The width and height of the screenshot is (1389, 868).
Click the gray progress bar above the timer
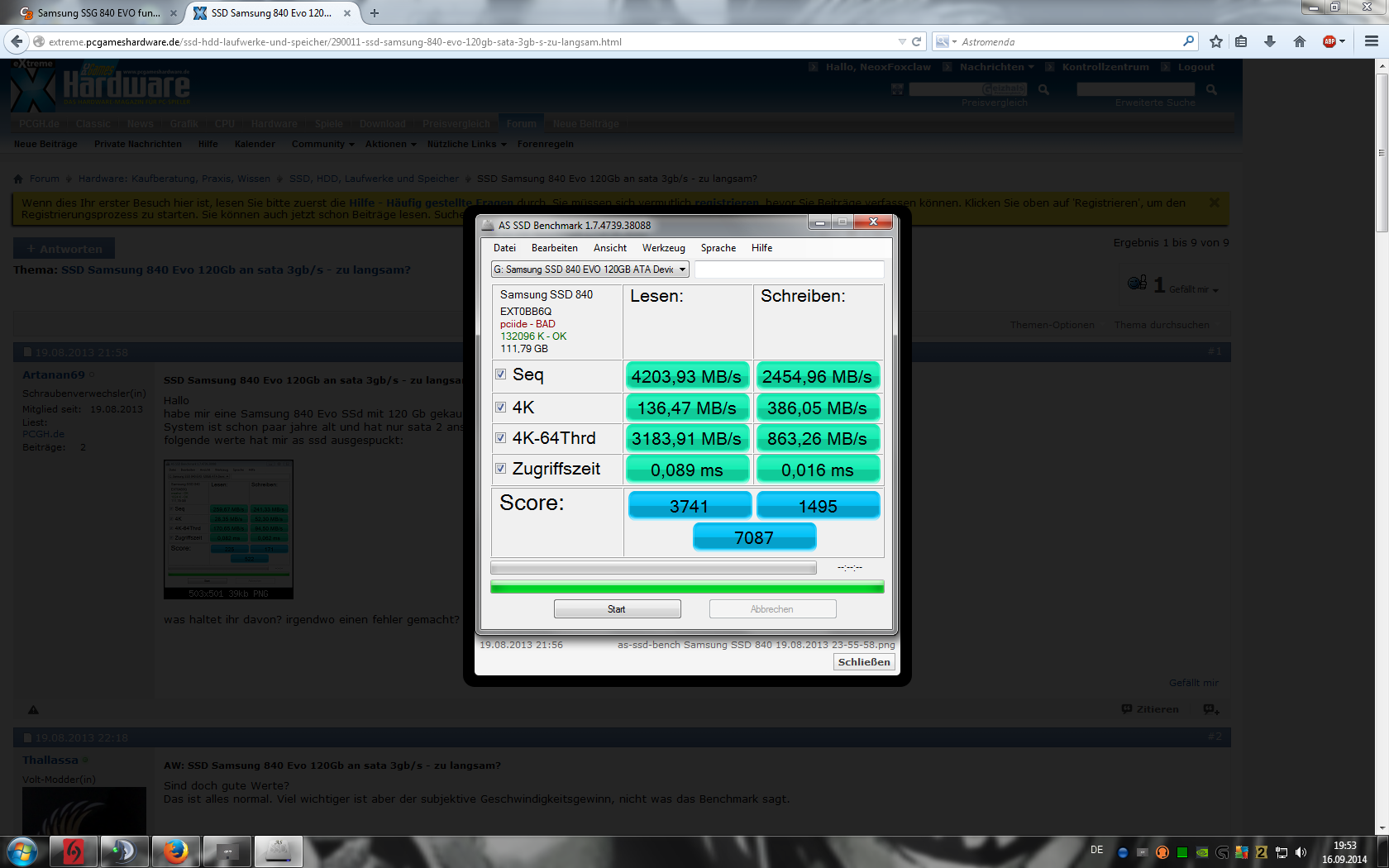click(653, 568)
